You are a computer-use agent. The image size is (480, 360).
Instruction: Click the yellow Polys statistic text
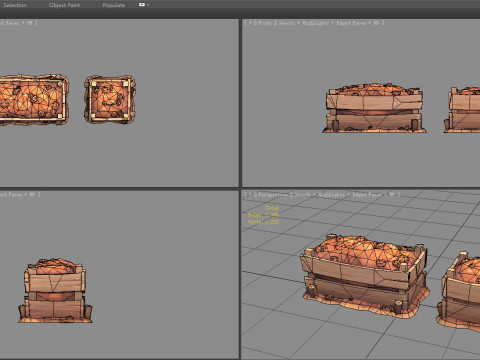[263, 215]
